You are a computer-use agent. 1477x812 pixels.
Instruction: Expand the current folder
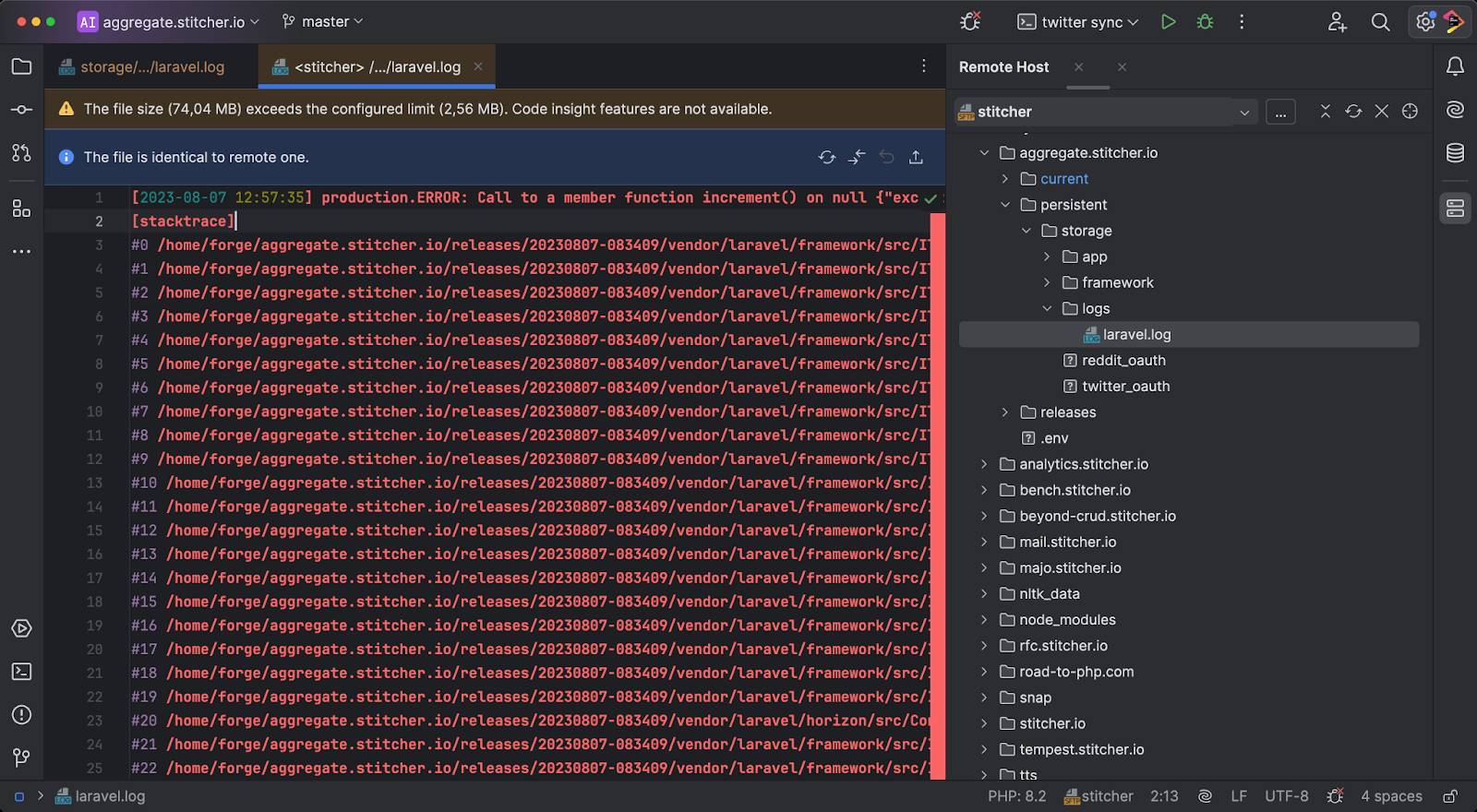[x=1005, y=179]
